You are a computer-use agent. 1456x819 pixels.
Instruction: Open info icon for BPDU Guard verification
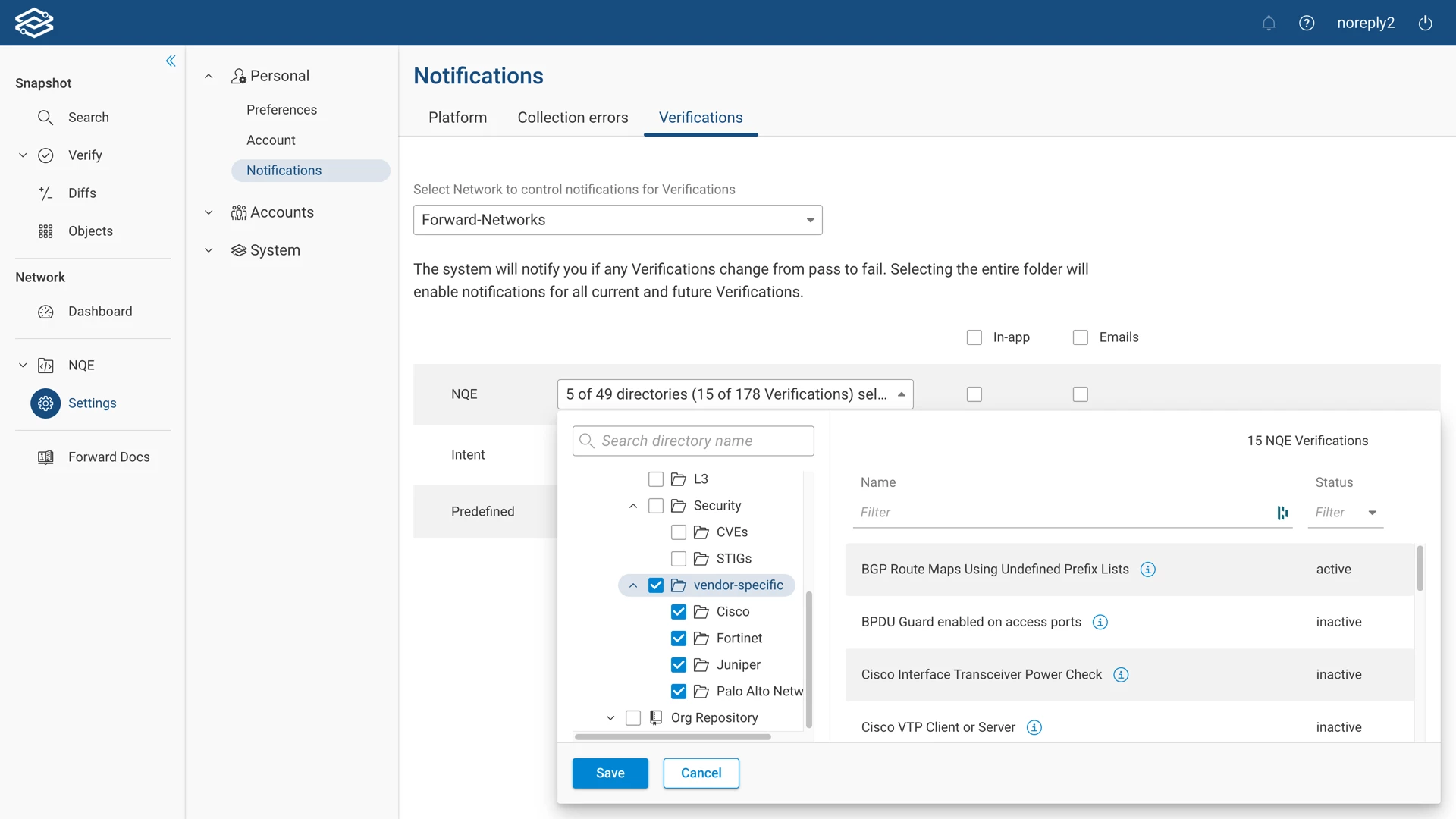click(x=1100, y=622)
